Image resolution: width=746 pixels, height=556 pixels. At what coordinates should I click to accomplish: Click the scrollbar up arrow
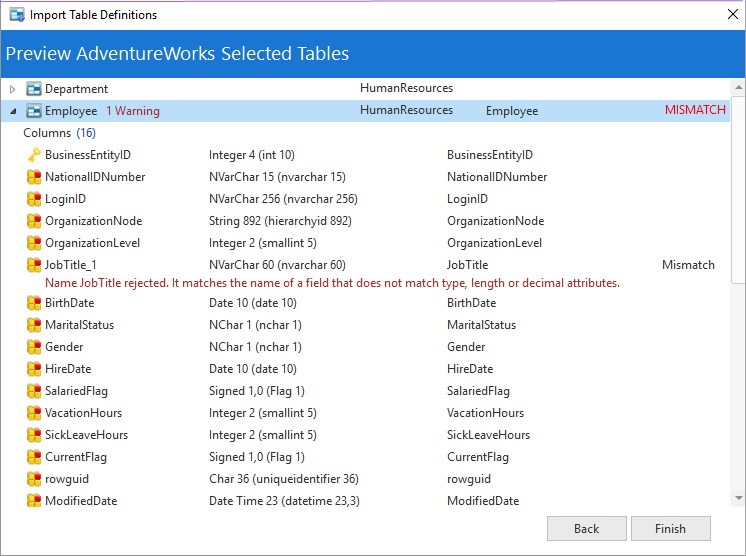[738, 85]
